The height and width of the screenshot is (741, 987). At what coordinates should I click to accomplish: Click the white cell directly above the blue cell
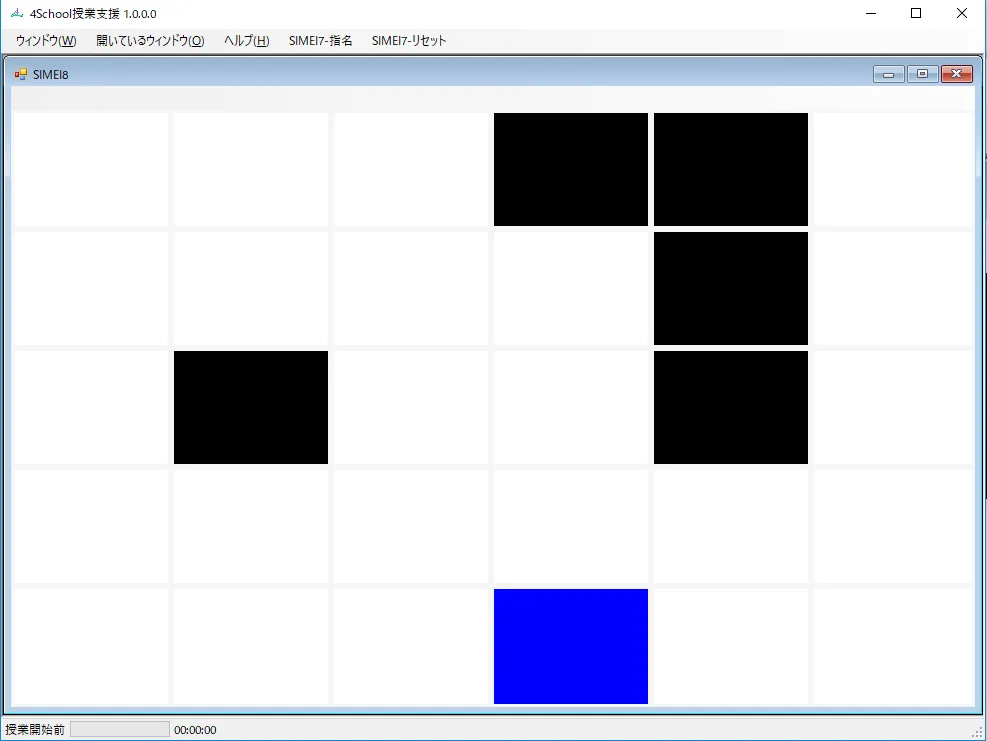point(571,527)
